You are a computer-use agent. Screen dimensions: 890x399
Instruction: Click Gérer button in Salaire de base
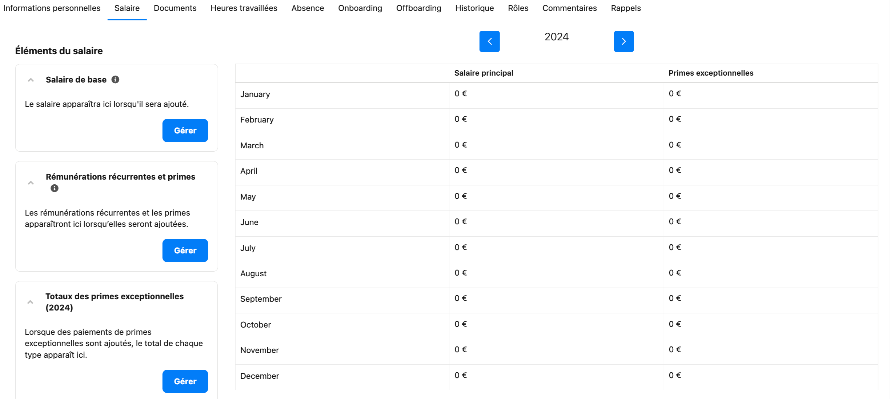[185, 131]
